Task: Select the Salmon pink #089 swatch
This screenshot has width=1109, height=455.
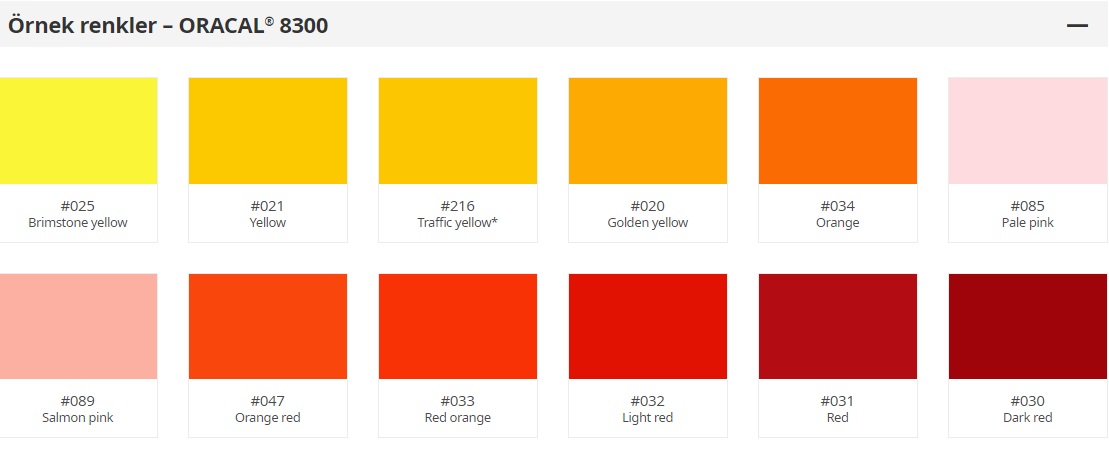Action: [78, 326]
